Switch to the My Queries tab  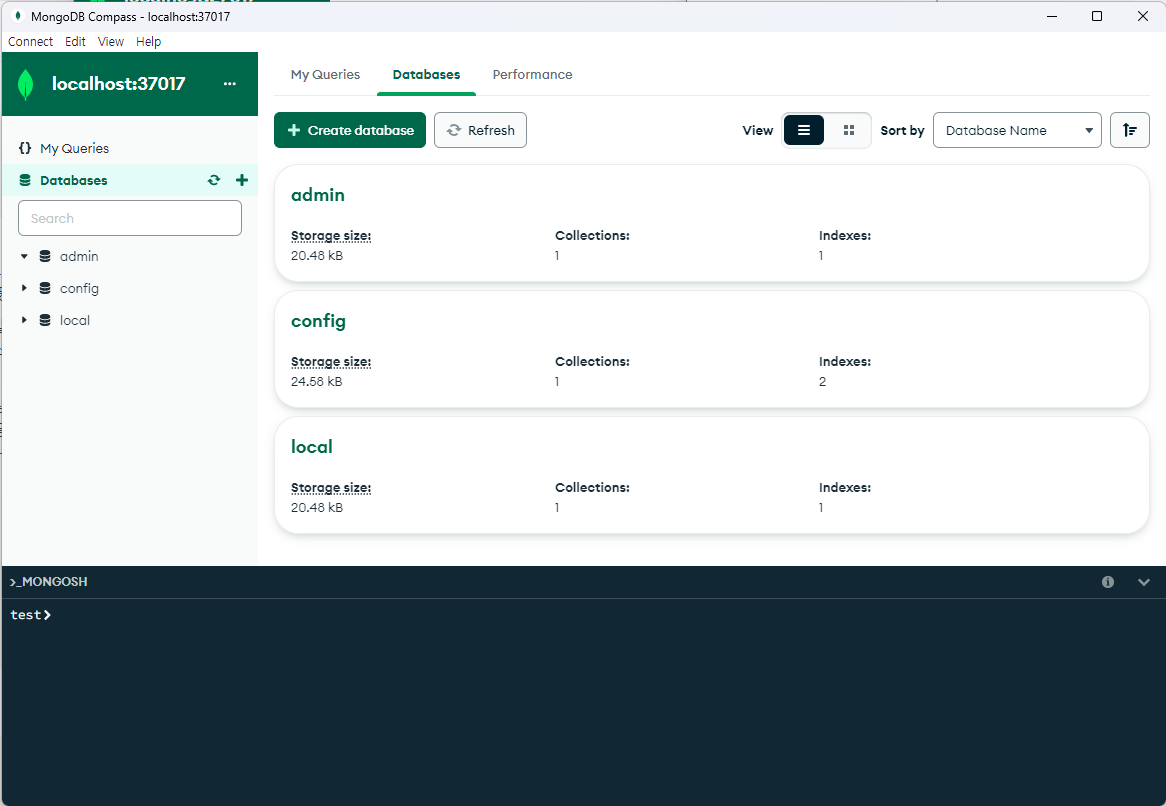tap(325, 74)
